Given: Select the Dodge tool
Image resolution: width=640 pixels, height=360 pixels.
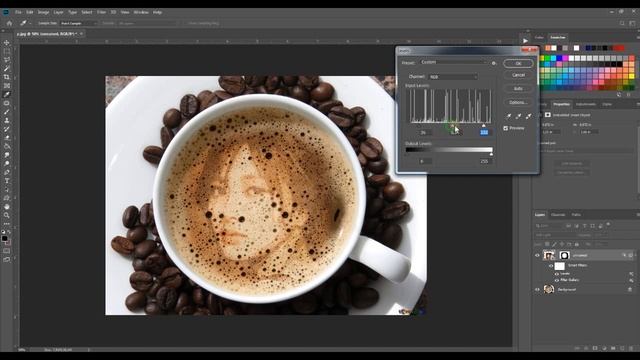Looking at the screenshot, I should [x=7, y=163].
